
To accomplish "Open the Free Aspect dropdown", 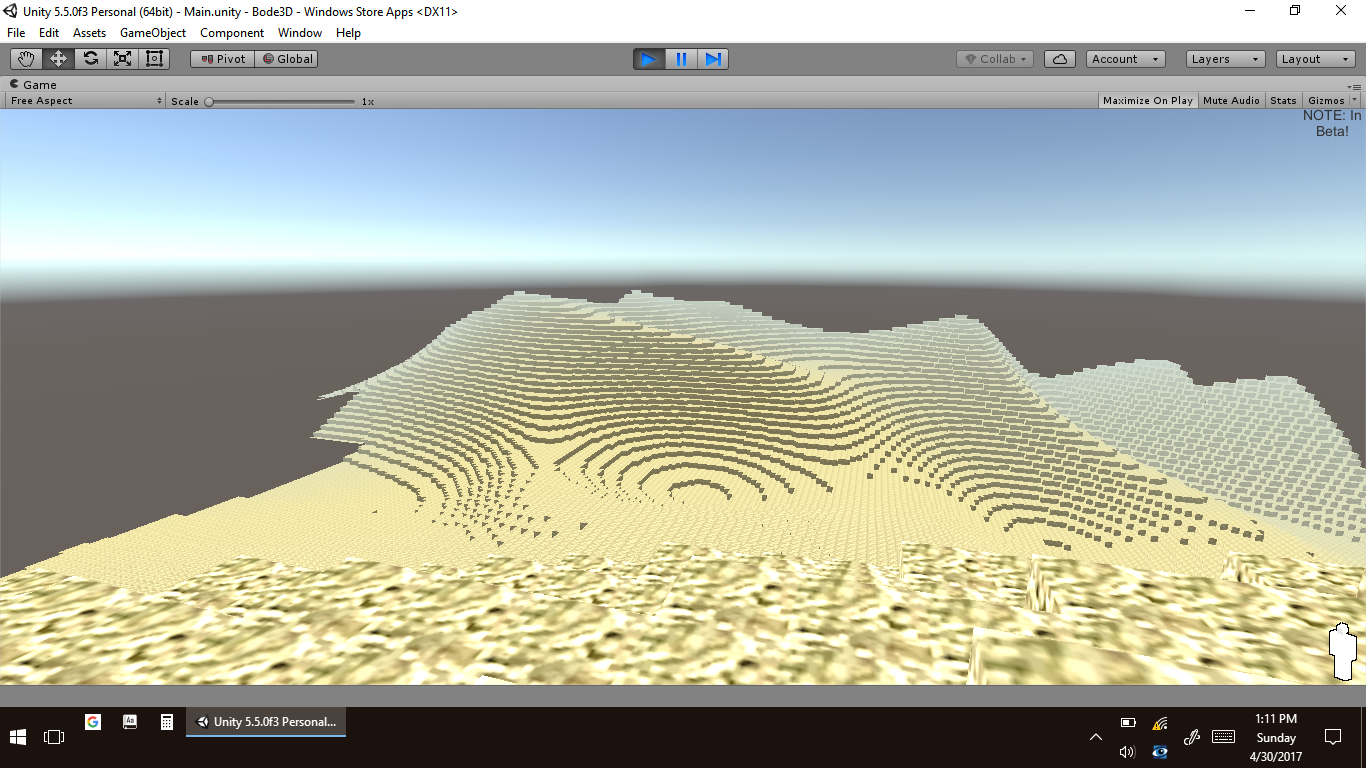I will click(x=85, y=101).
